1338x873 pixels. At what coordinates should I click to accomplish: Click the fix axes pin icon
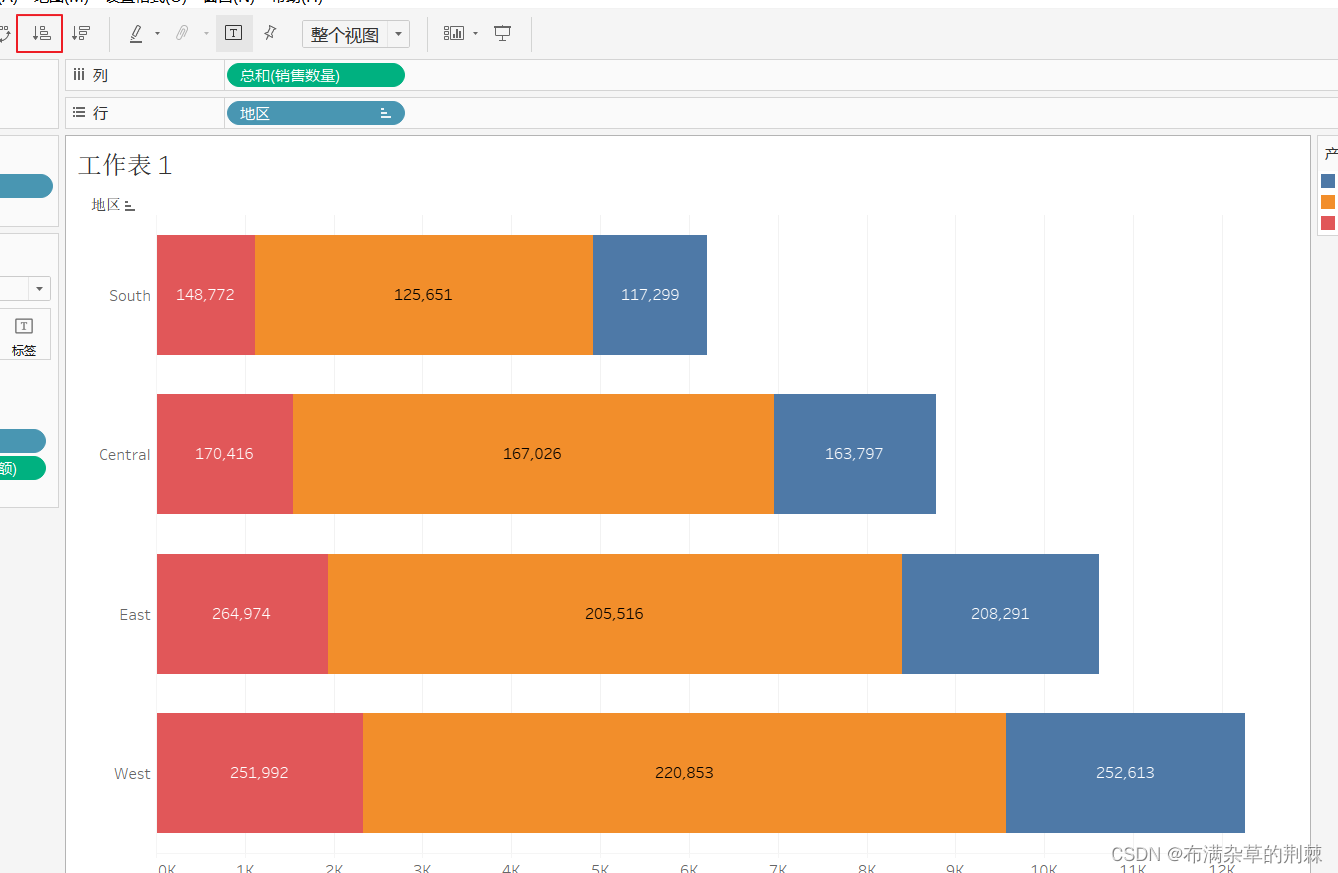[270, 33]
